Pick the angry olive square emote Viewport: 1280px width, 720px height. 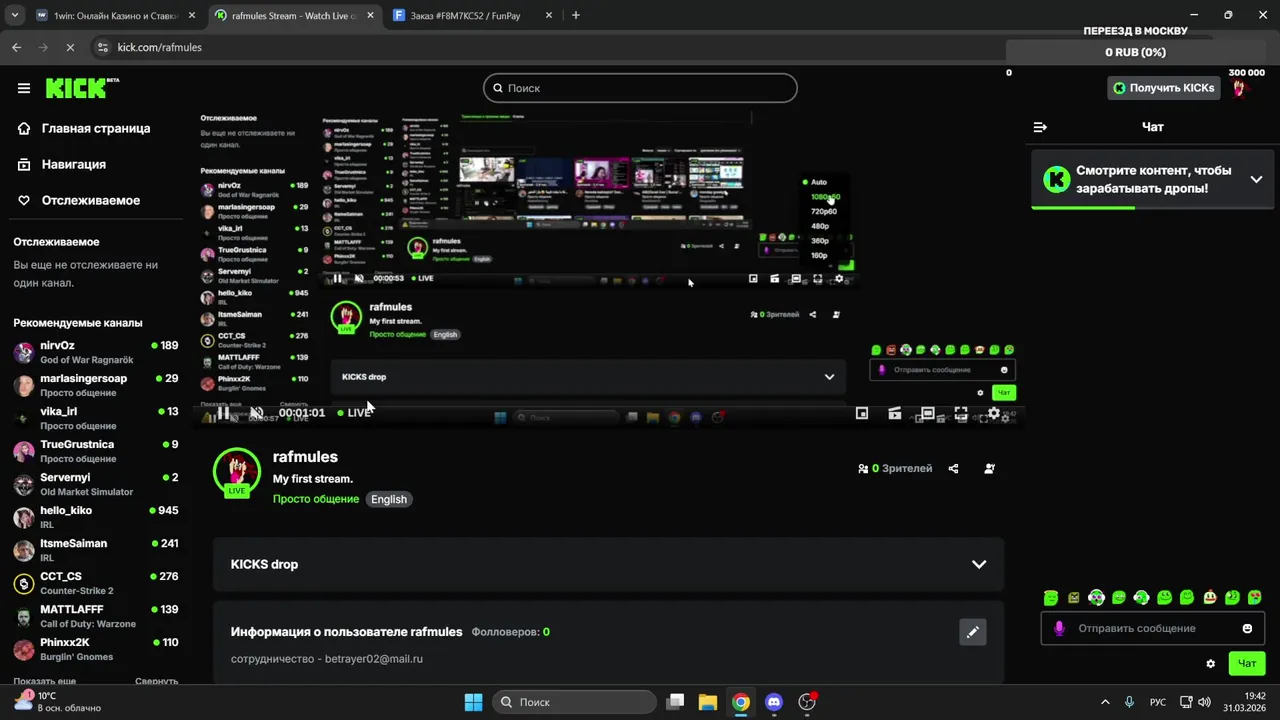click(x=1073, y=598)
